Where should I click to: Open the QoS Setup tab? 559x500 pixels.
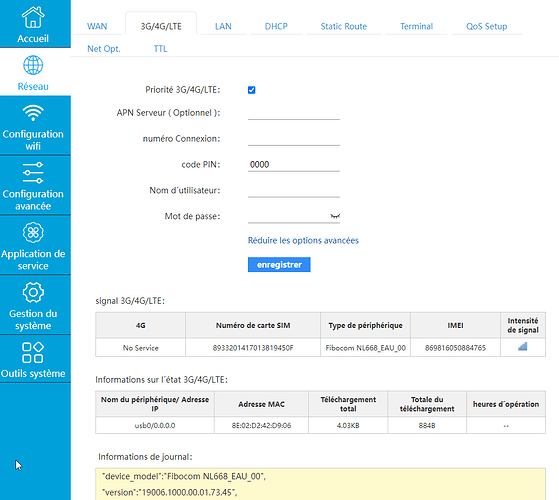click(x=487, y=26)
